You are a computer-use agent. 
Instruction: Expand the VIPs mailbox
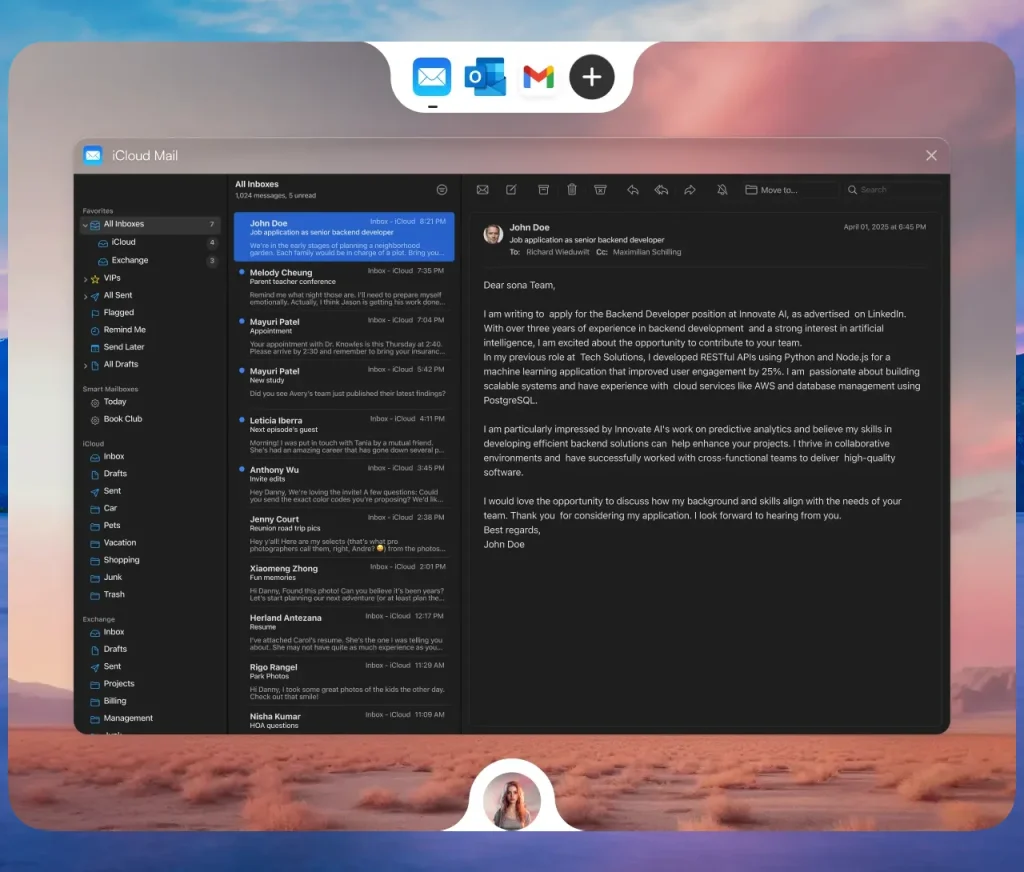click(x=85, y=279)
